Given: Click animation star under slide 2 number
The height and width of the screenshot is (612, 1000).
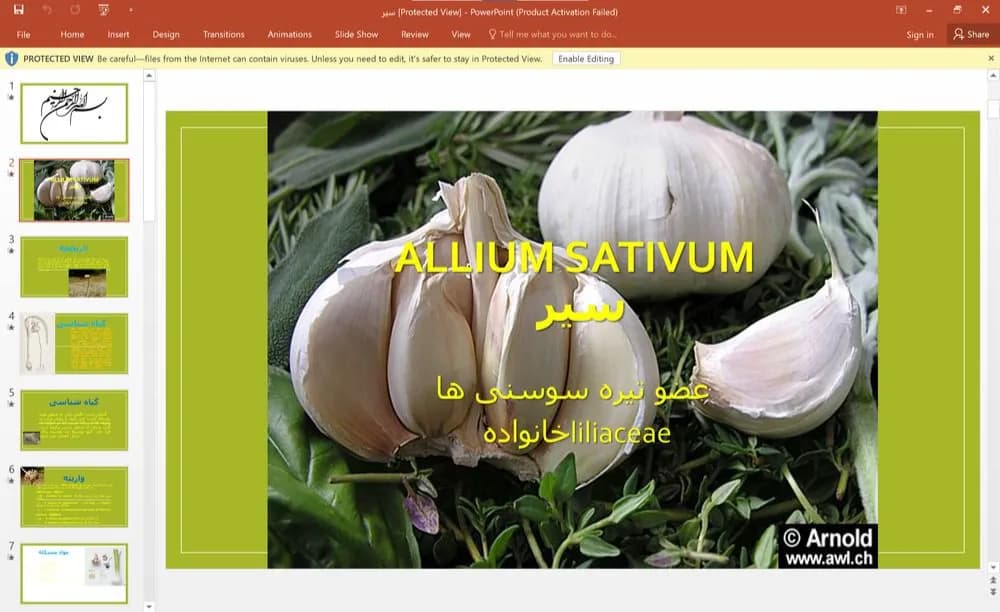Looking at the screenshot, I should 11,174.
